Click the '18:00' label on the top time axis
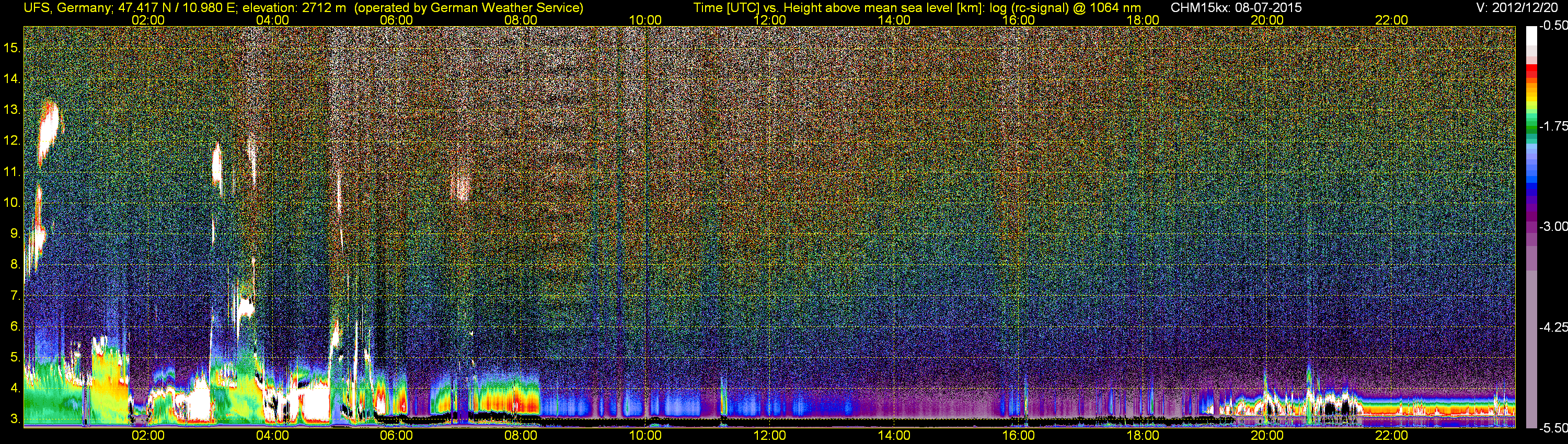The width and height of the screenshot is (1568, 444). [1143, 20]
